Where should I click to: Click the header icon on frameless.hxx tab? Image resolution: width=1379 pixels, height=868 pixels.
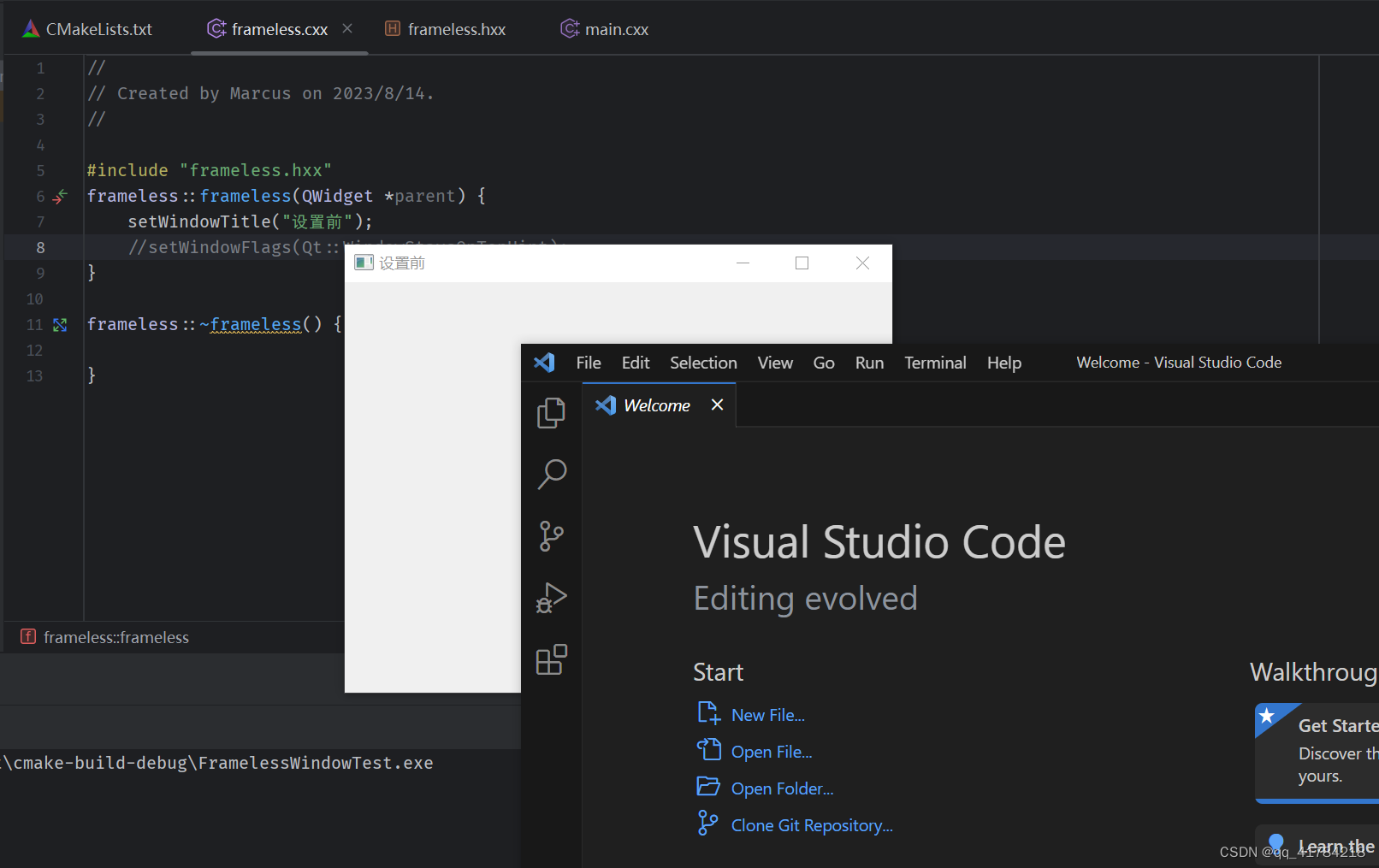(393, 29)
